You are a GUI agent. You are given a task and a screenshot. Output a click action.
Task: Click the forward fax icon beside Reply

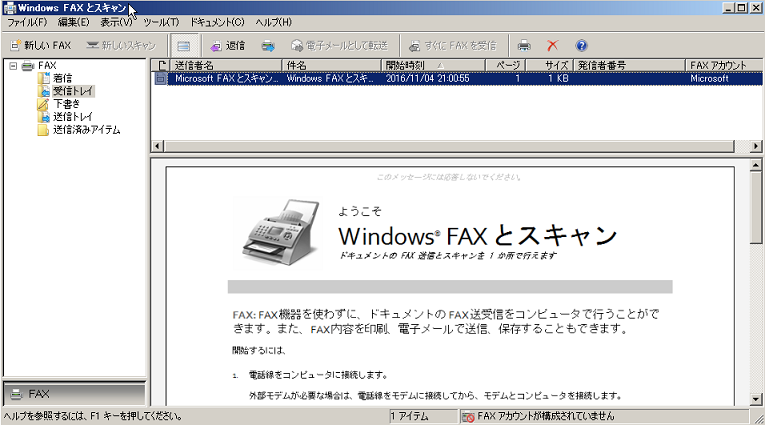[268, 46]
